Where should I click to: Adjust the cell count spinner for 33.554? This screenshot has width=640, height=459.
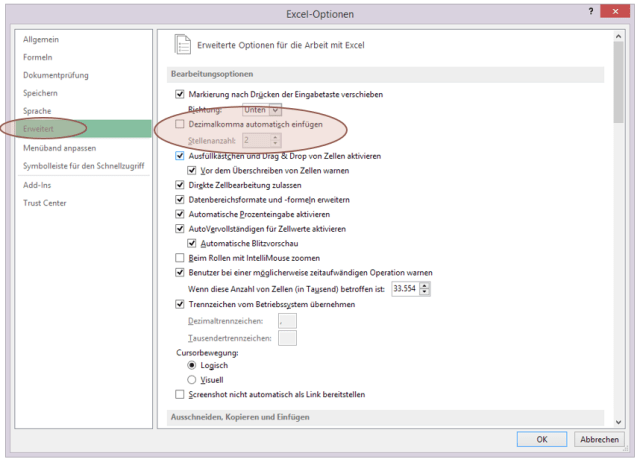pyautogui.click(x=425, y=288)
